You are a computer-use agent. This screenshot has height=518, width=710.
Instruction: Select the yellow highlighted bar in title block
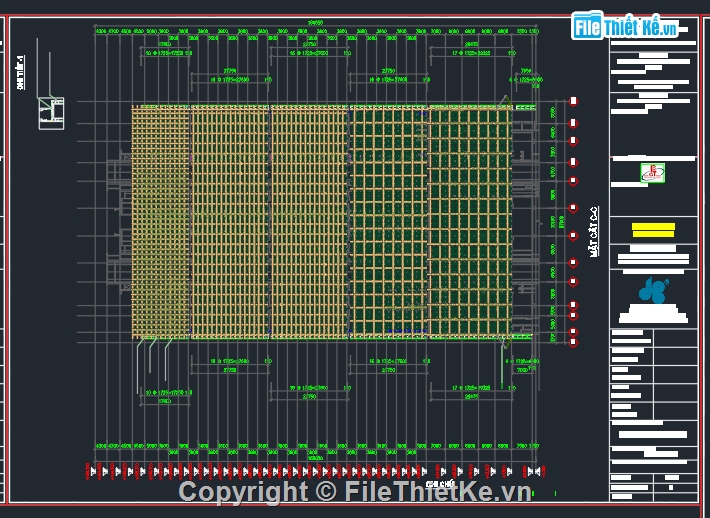click(653, 231)
